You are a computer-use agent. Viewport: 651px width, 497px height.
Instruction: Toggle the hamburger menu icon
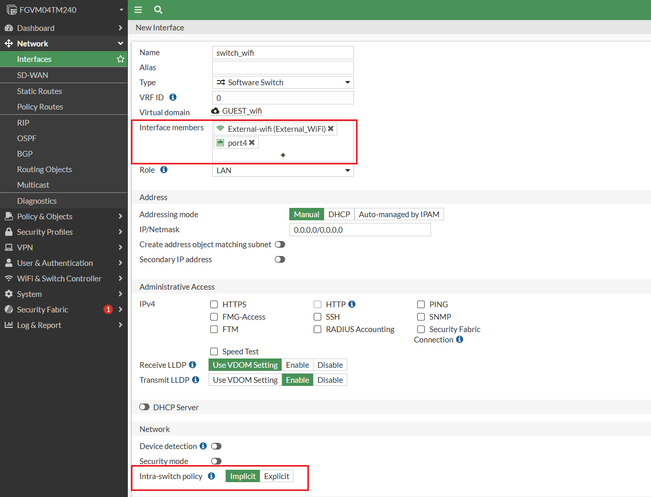click(x=138, y=10)
